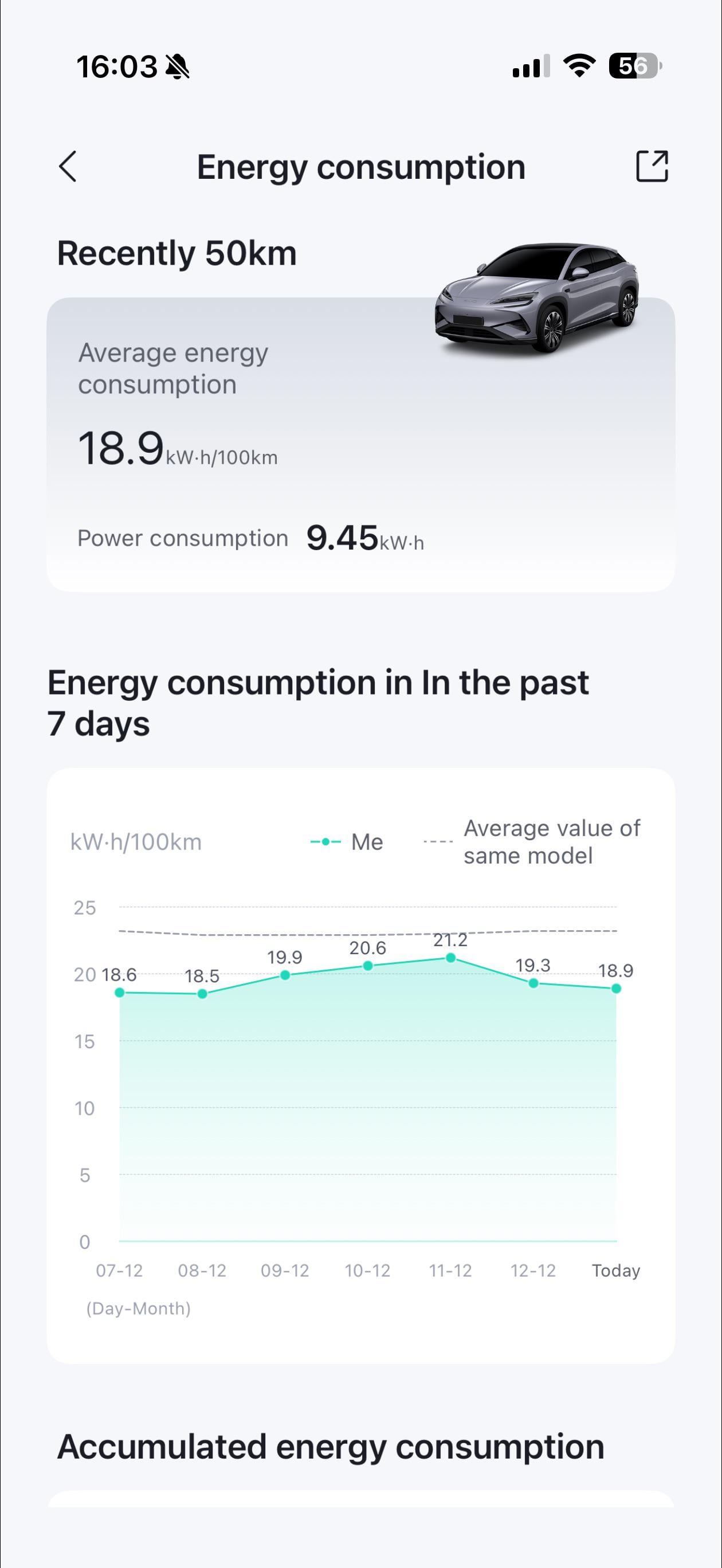Select the 19.9 chart data point
The height and width of the screenshot is (1568, 722).
(285, 975)
